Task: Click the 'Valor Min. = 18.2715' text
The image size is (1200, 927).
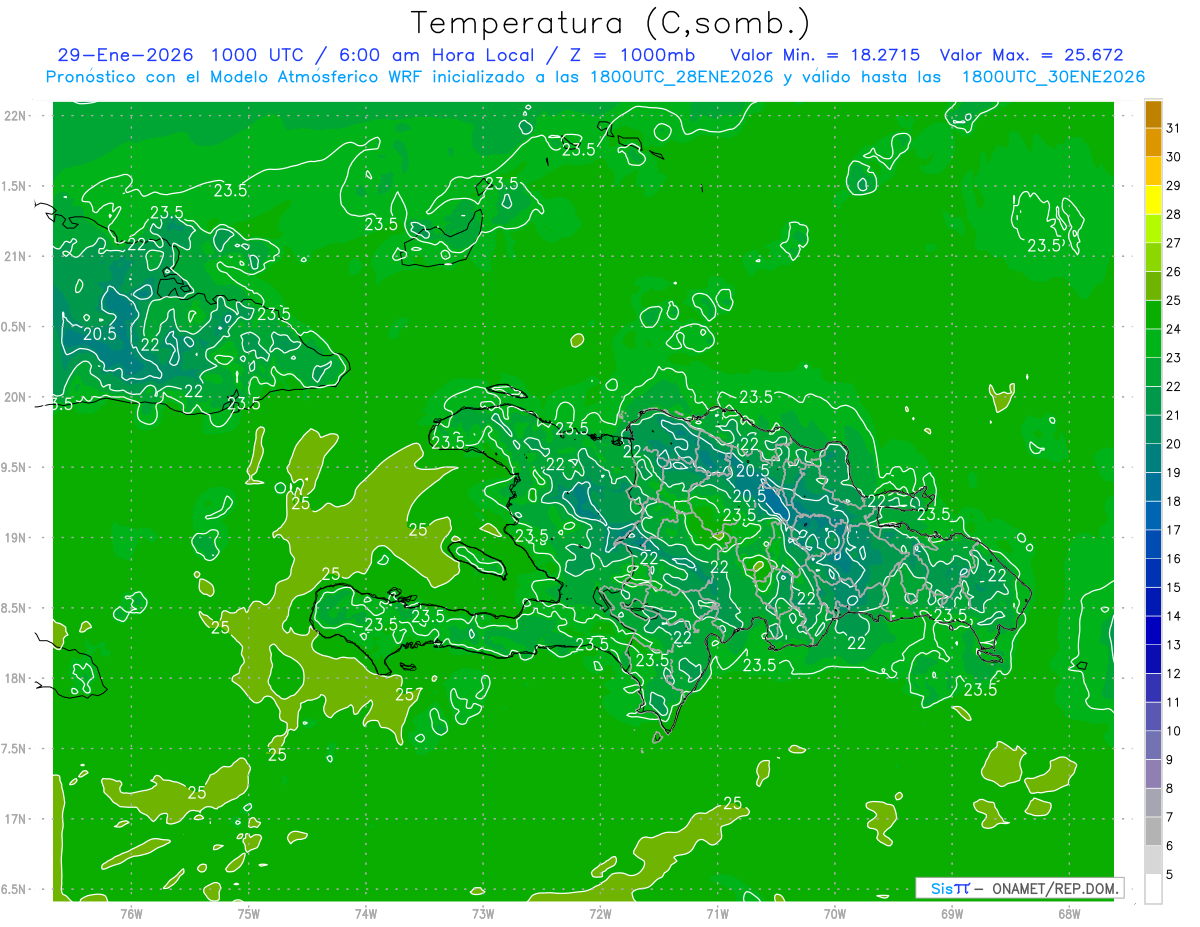Action: (825, 55)
